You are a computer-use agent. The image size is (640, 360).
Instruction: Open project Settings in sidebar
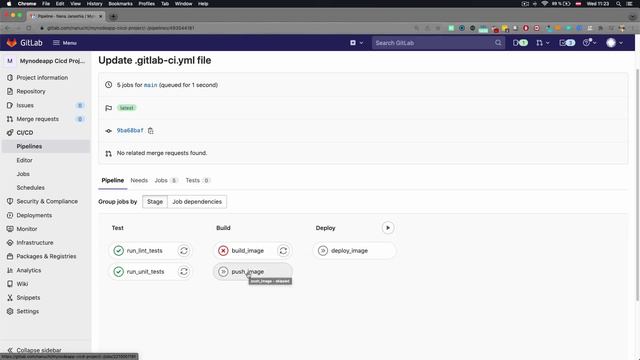tap(46, 311)
